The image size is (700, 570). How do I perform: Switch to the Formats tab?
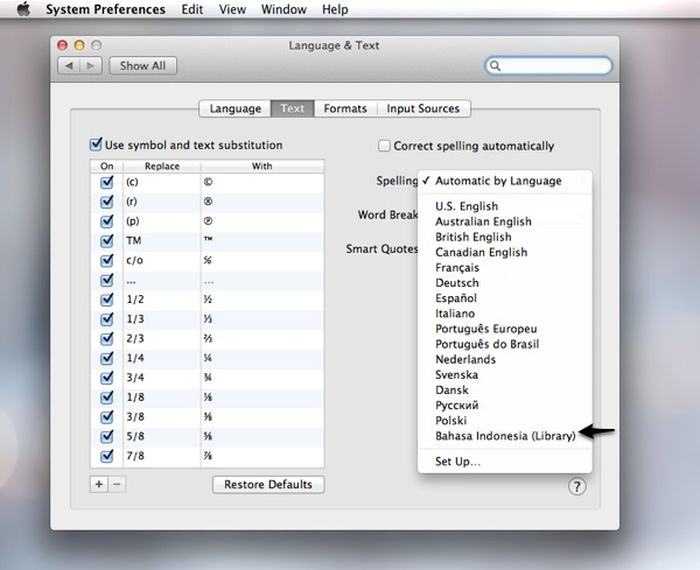tap(345, 108)
